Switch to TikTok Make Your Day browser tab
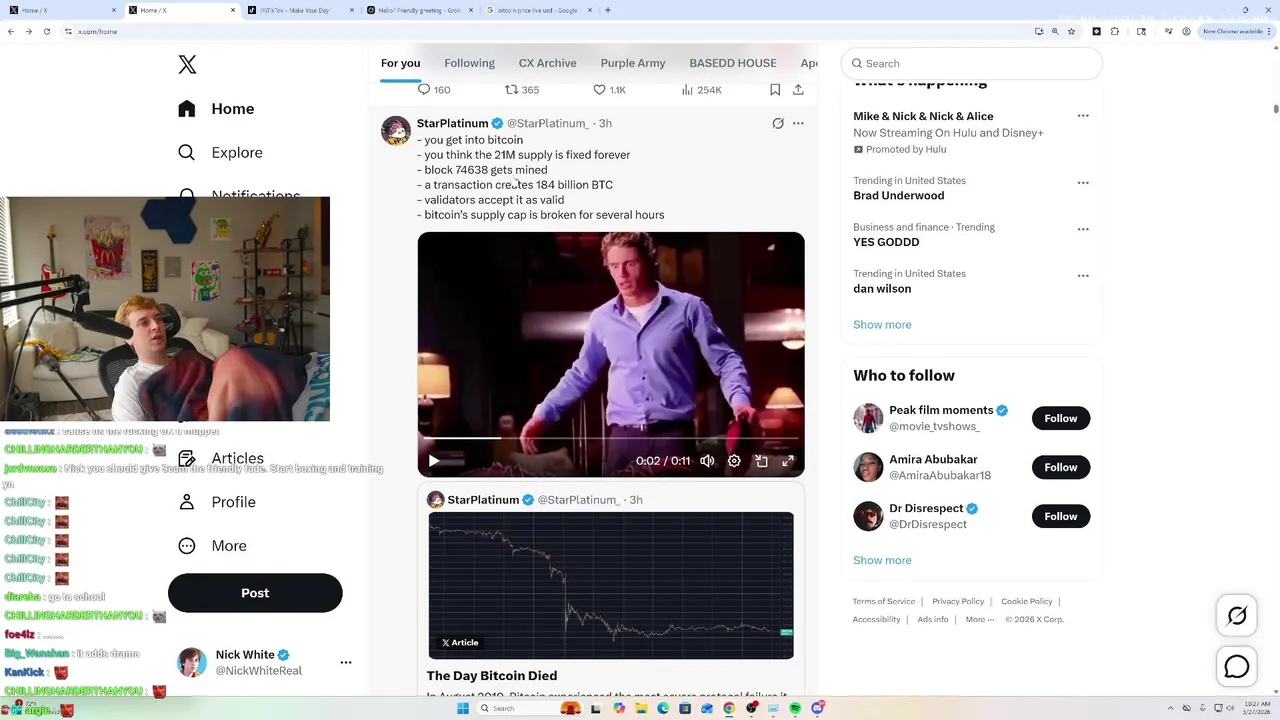Screen dimensions: 1280x720 (300, 10)
